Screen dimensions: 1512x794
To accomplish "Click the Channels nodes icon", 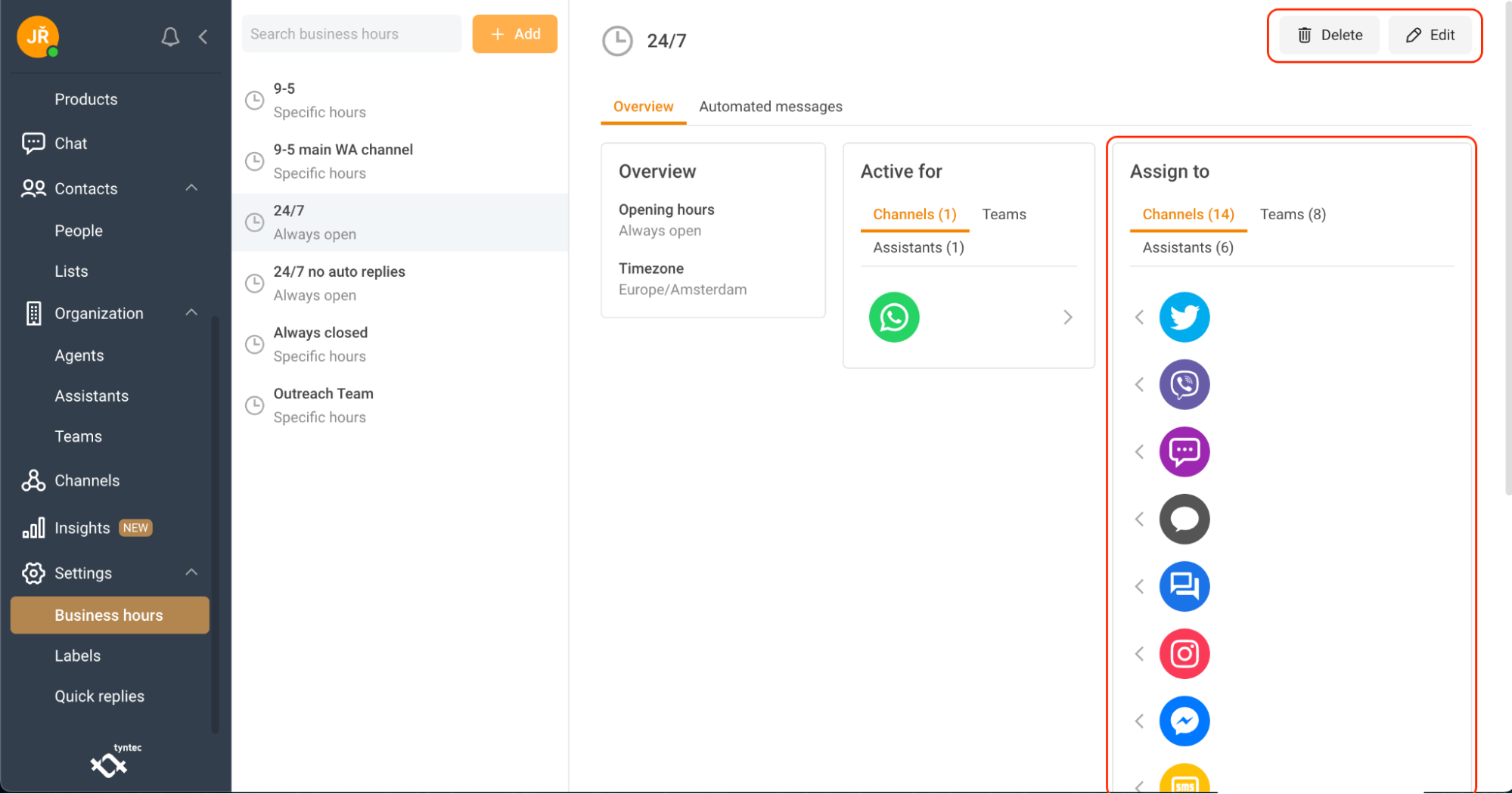I will pos(33,480).
